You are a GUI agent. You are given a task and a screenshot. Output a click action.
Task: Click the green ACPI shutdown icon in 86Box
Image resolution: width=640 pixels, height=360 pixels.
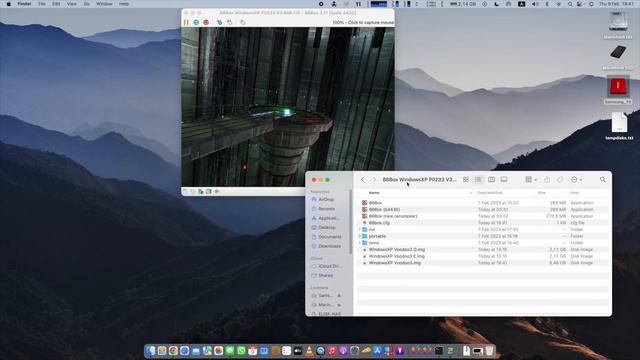196,22
